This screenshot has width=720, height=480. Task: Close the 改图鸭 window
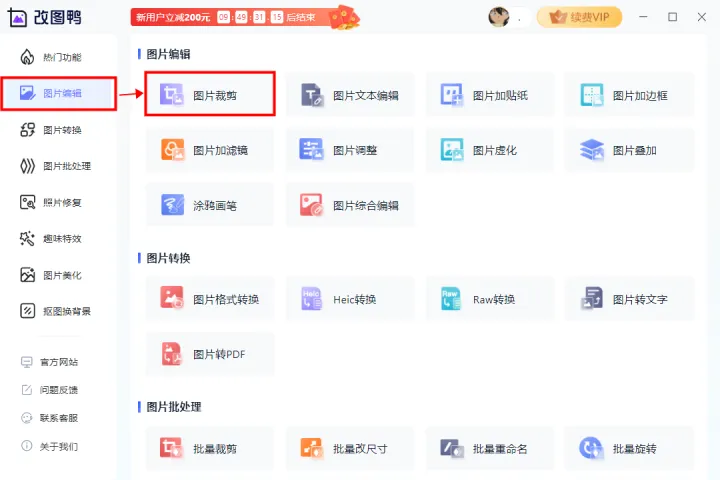(x=701, y=17)
